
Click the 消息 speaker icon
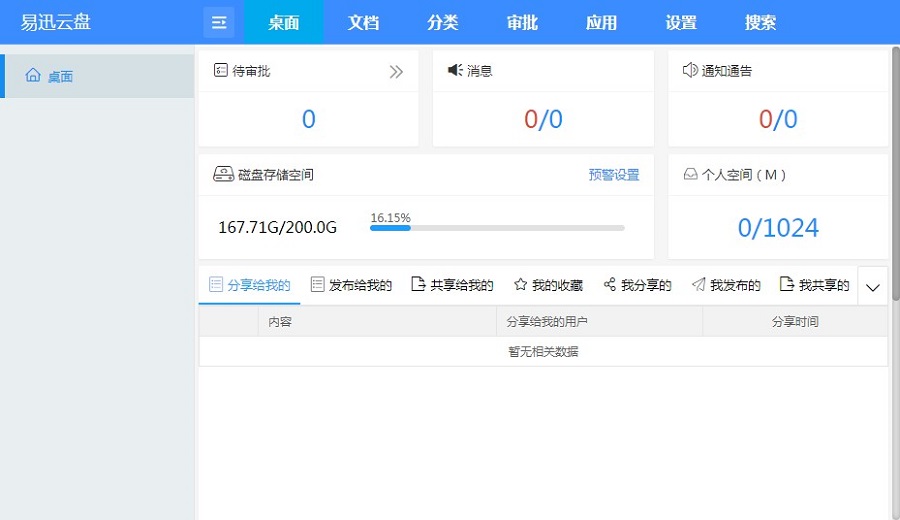click(x=455, y=70)
